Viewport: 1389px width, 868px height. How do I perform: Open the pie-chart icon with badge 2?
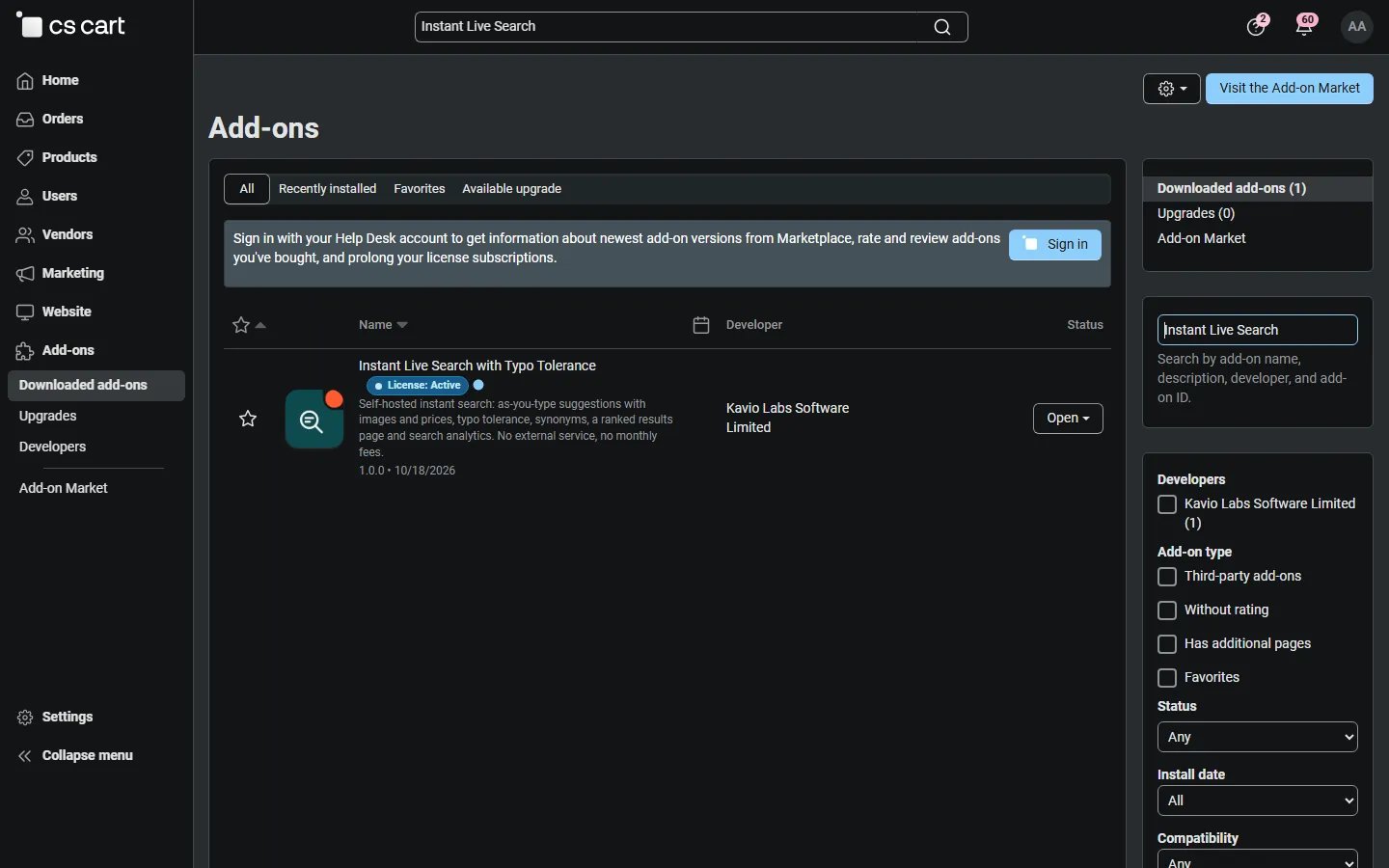click(1256, 26)
